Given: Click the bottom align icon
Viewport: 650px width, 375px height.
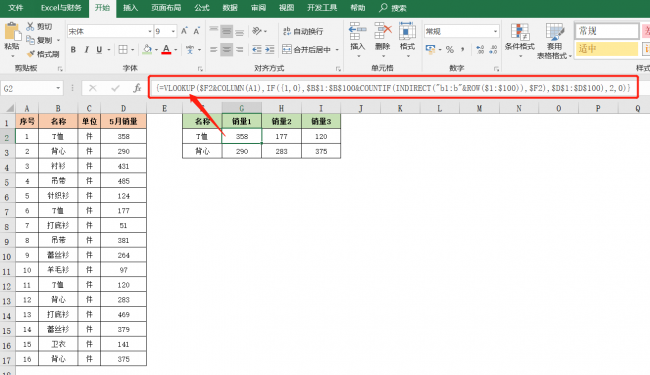Looking at the screenshot, I should pyautogui.click(x=240, y=31).
